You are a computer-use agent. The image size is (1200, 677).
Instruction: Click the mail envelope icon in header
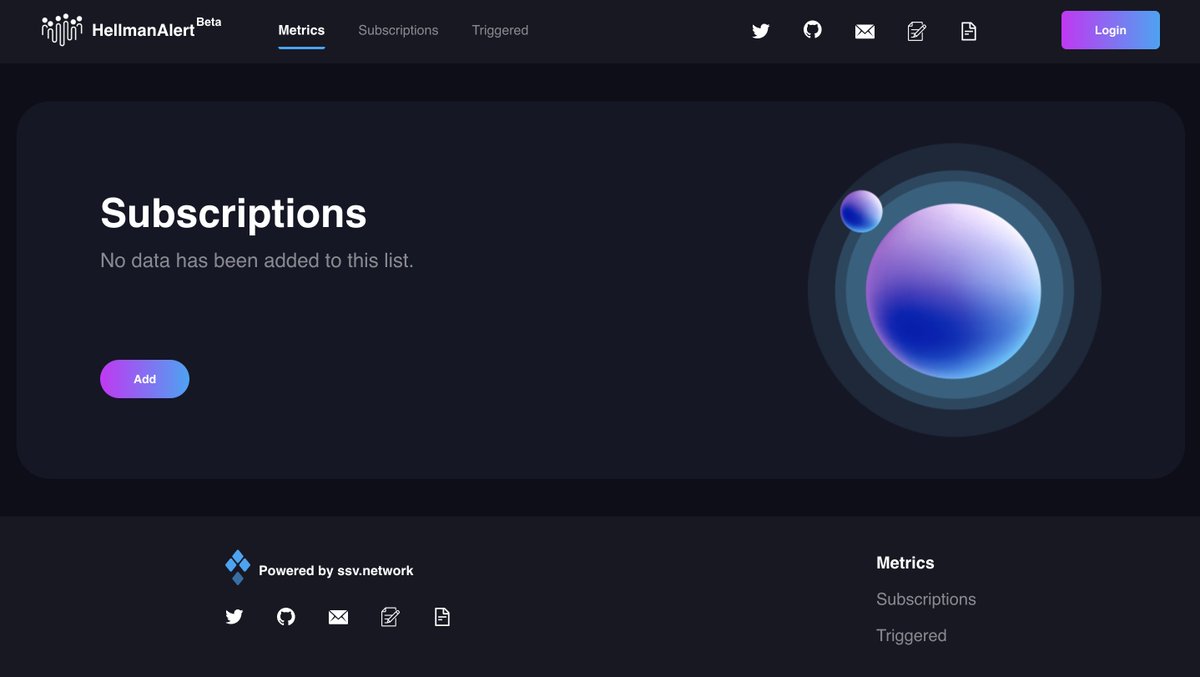(x=865, y=32)
